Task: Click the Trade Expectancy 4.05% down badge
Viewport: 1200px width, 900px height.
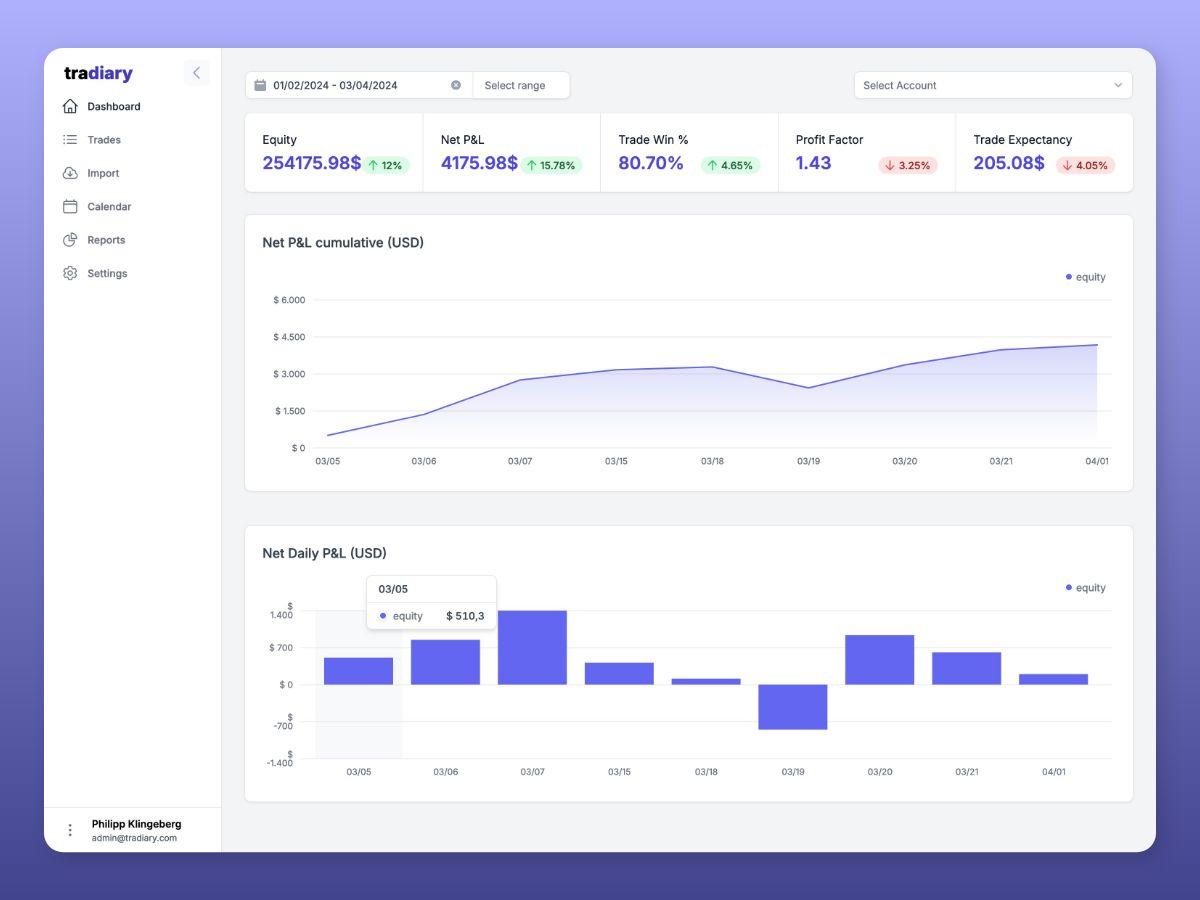Action: pos(1086,165)
